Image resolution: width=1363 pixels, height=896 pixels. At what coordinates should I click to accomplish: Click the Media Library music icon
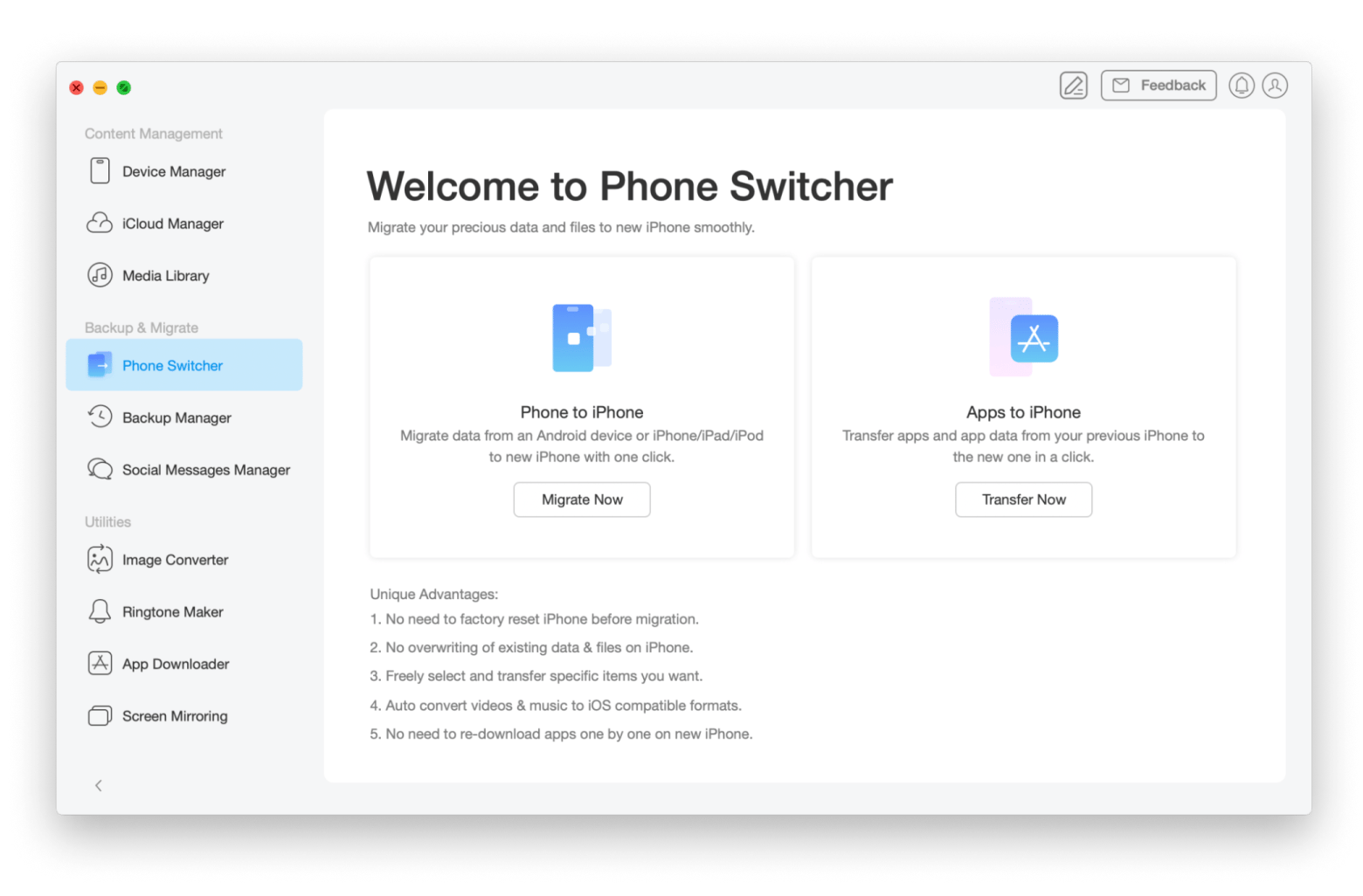tap(100, 275)
